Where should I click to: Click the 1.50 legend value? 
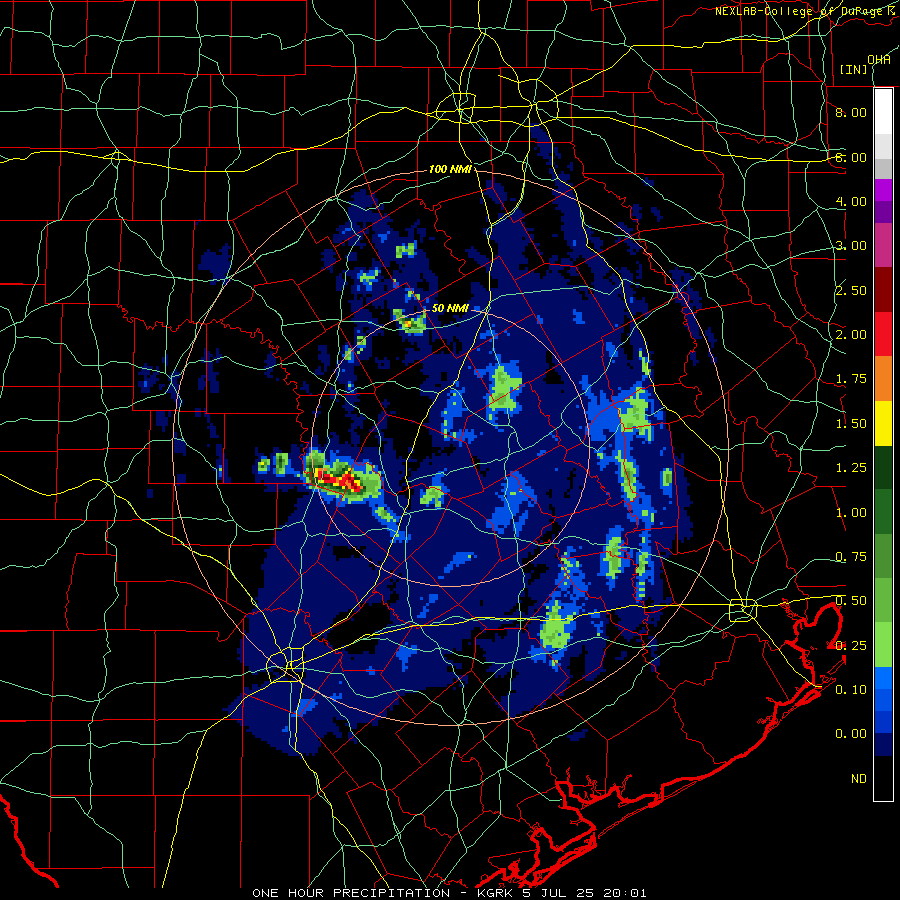pos(851,424)
